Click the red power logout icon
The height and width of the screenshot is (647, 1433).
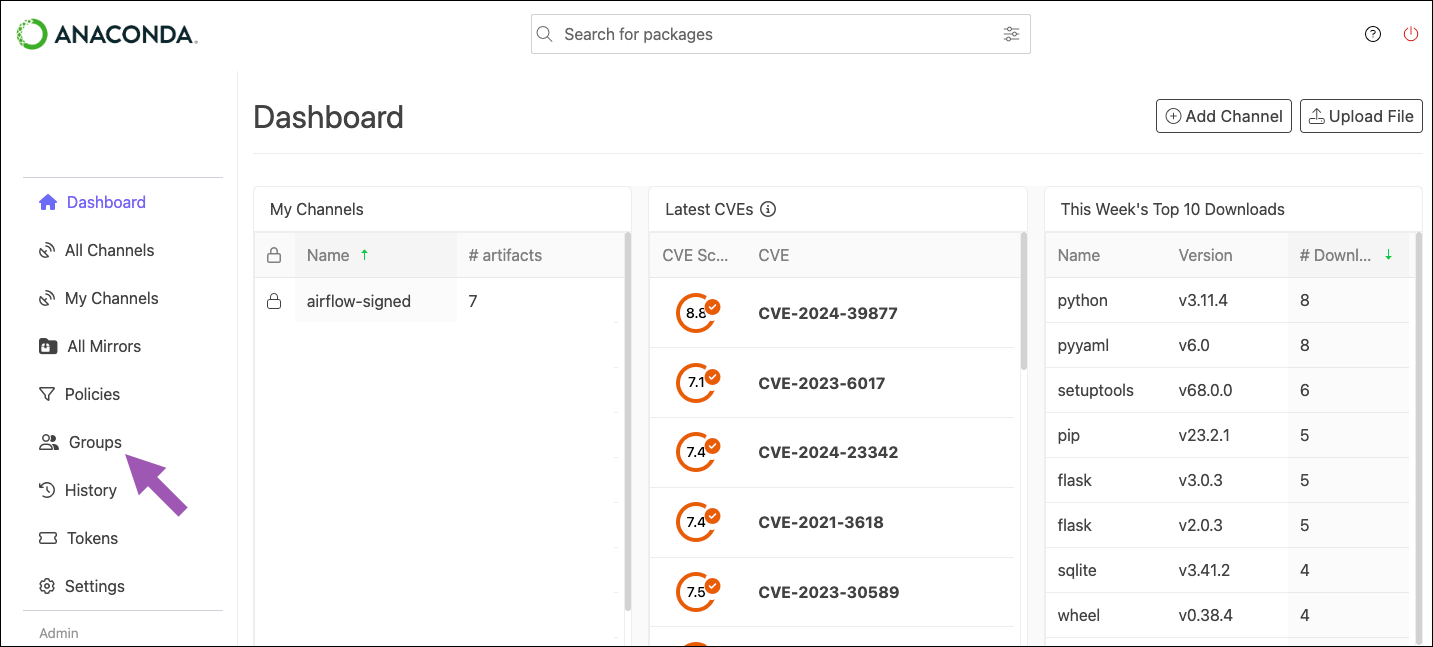pyautogui.click(x=1411, y=34)
